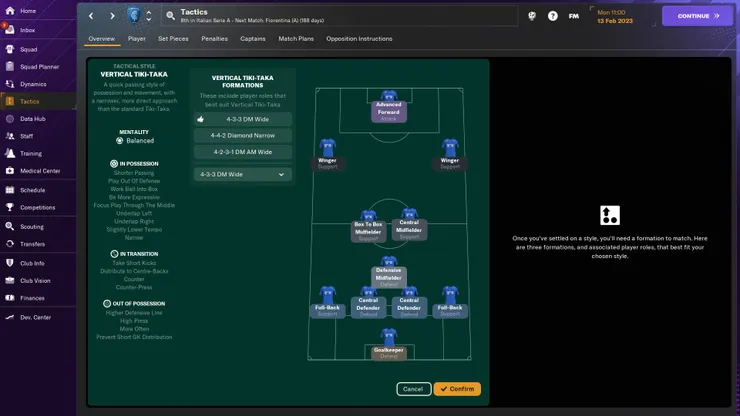This screenshot has height=416, width=740.
Task: Open the Finances icon
Action: [10, 298]
